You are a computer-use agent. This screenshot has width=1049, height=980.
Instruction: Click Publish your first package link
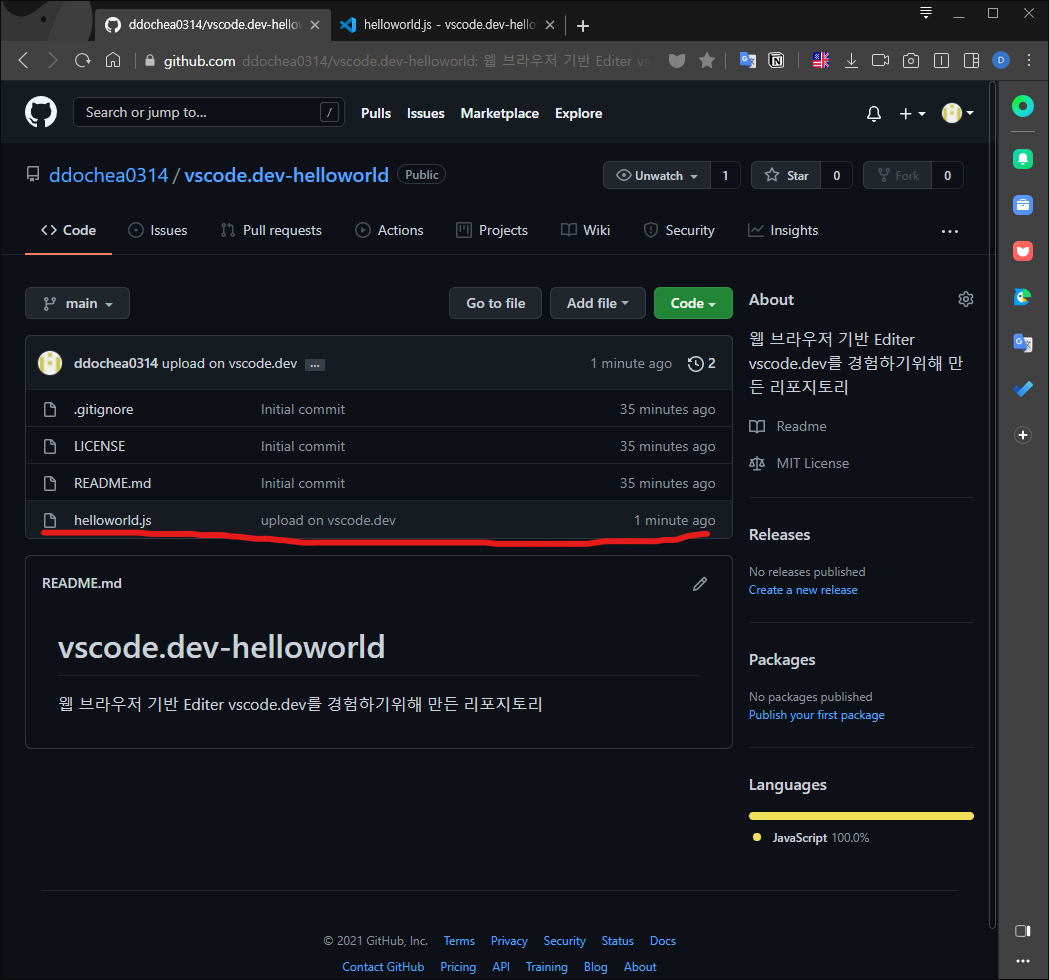(x=816, y=715)
